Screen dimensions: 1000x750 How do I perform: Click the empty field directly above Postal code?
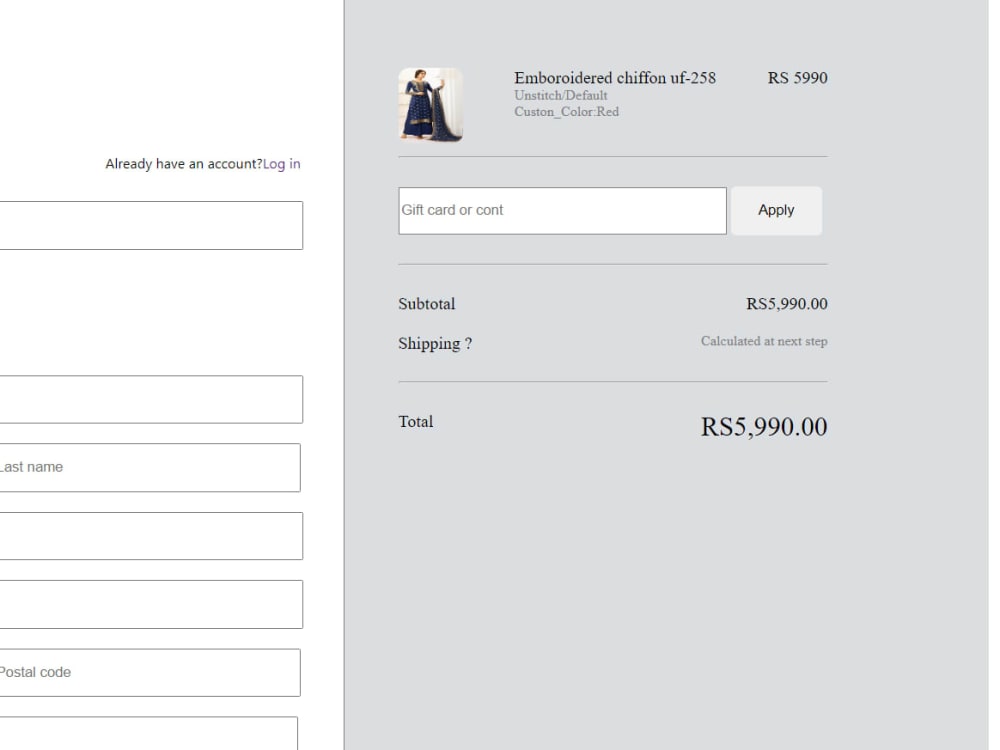[151, 605]
